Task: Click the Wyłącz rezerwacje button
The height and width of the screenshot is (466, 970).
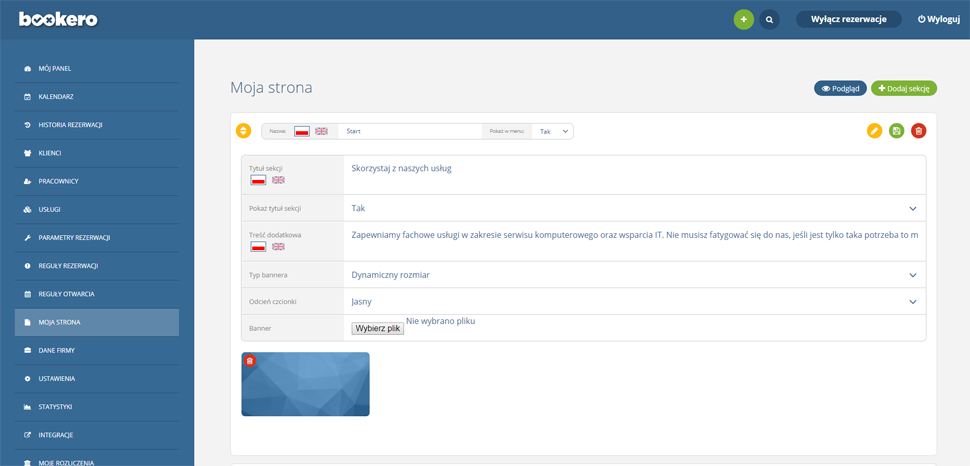Action: 849,19
